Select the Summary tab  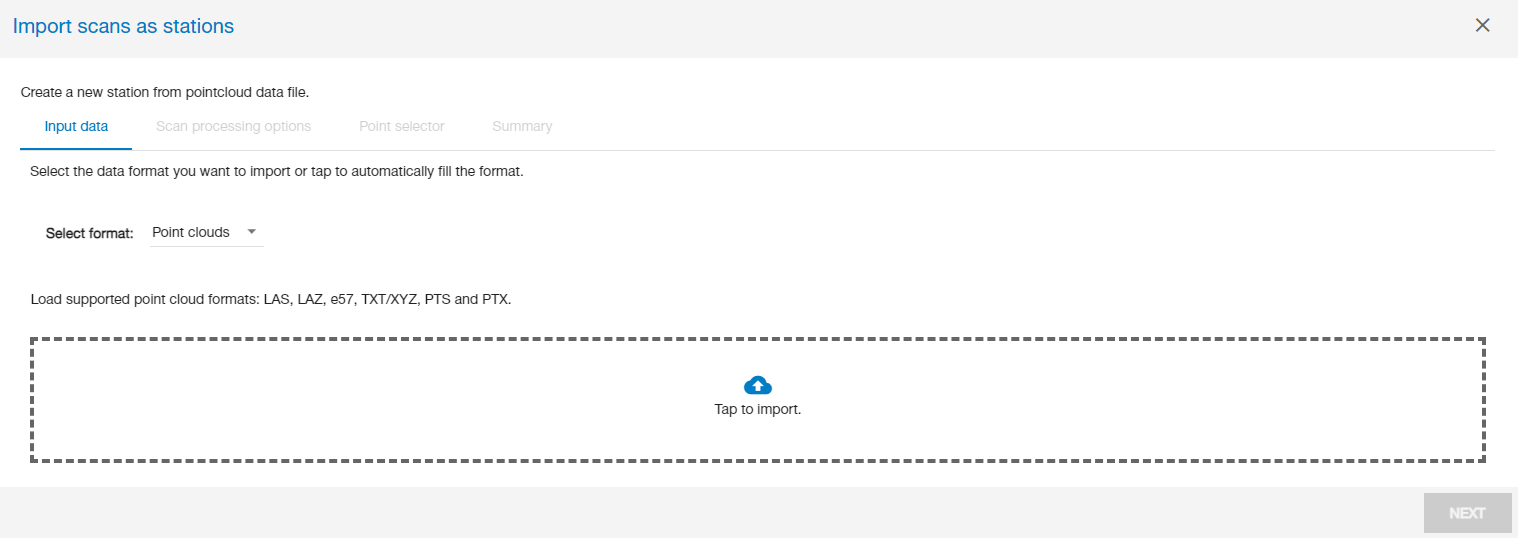point(522,126)
